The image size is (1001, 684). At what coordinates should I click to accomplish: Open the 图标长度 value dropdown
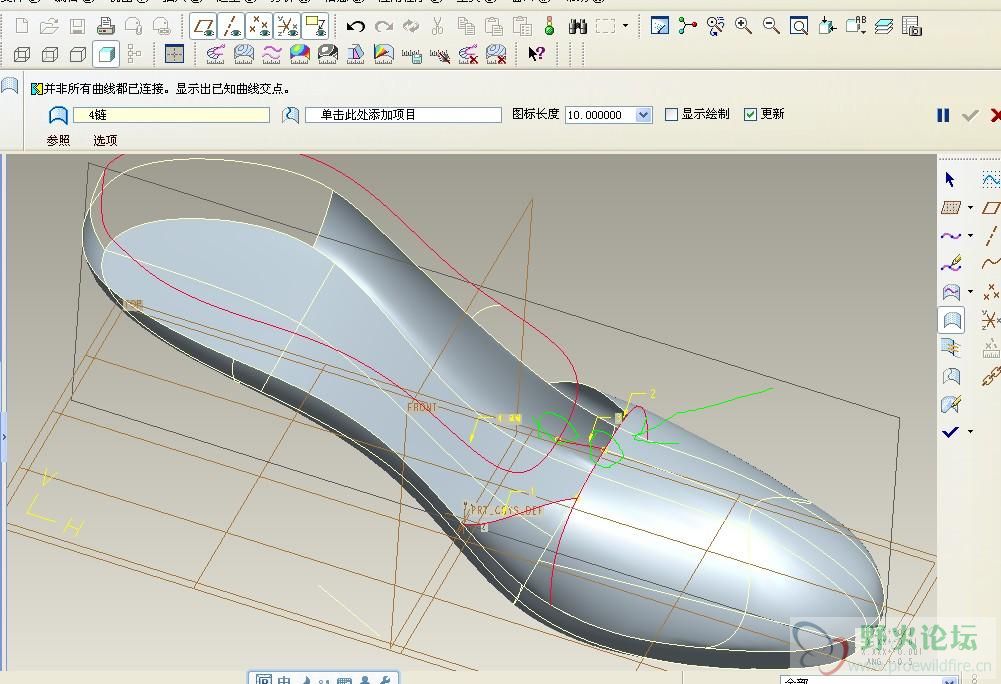tap(644, 115)
